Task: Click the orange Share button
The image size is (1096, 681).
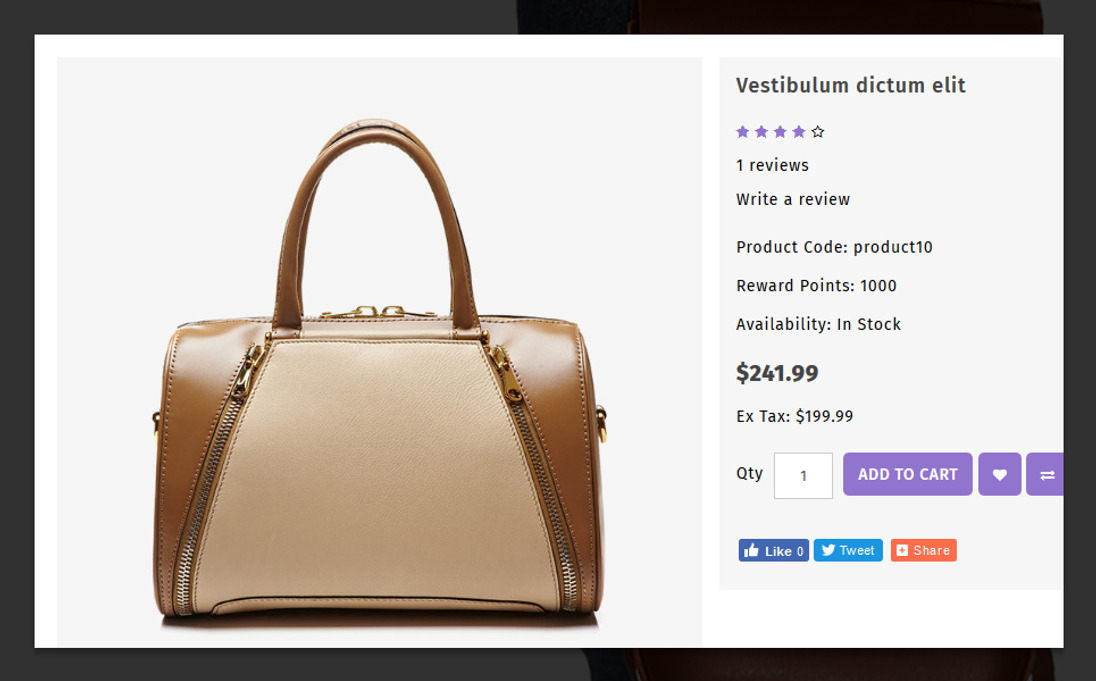Action: click(923, 551)
